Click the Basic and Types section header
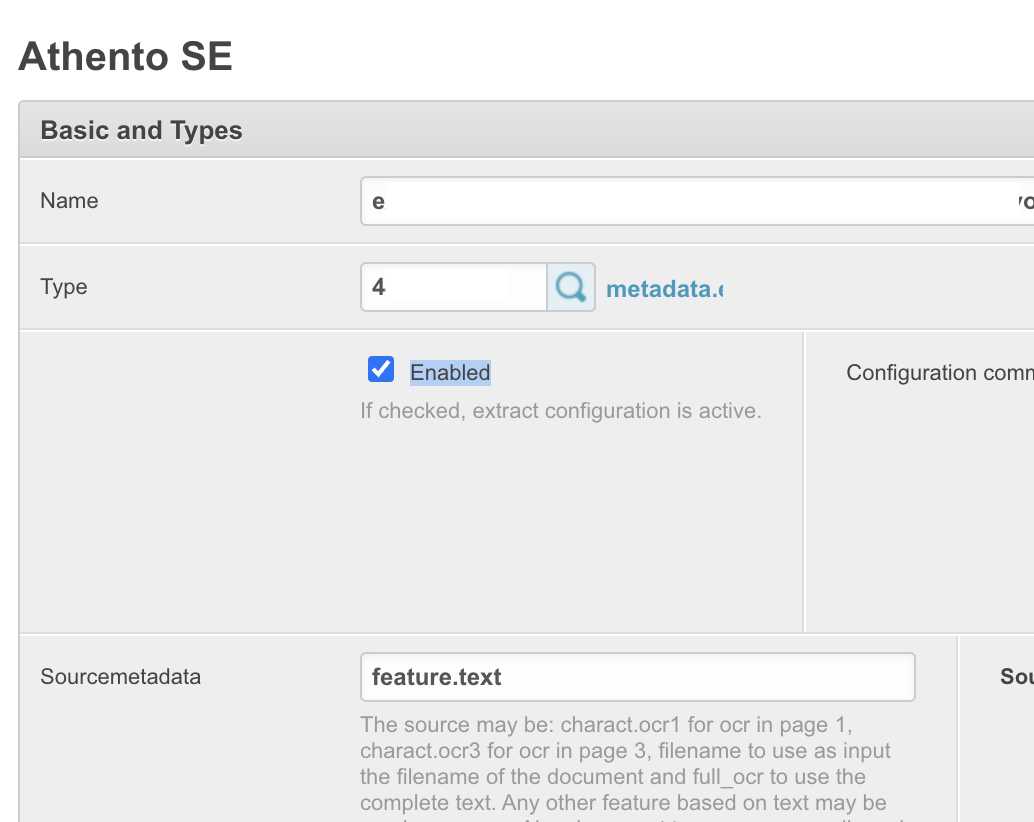 (x=142, y=131)
